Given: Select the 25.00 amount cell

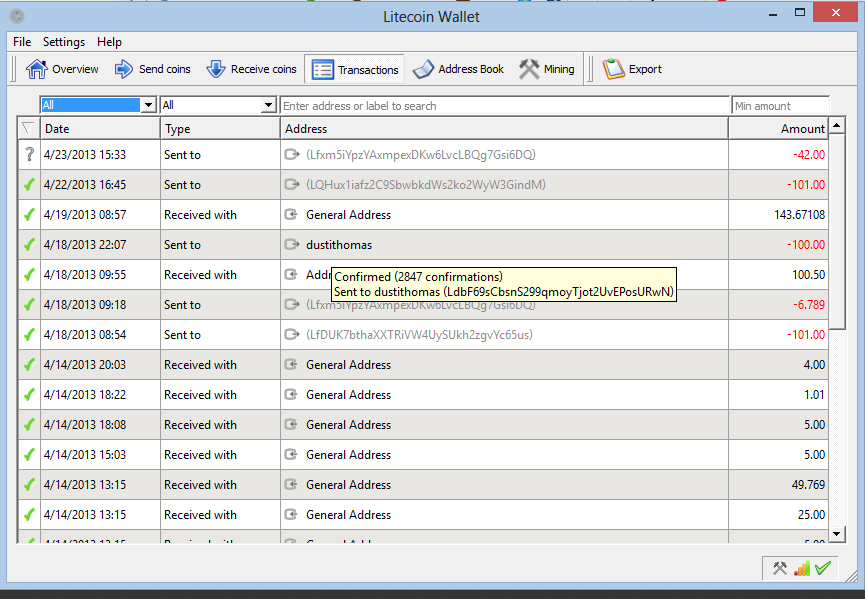Looking at the screenshot, I should [778, 515].
